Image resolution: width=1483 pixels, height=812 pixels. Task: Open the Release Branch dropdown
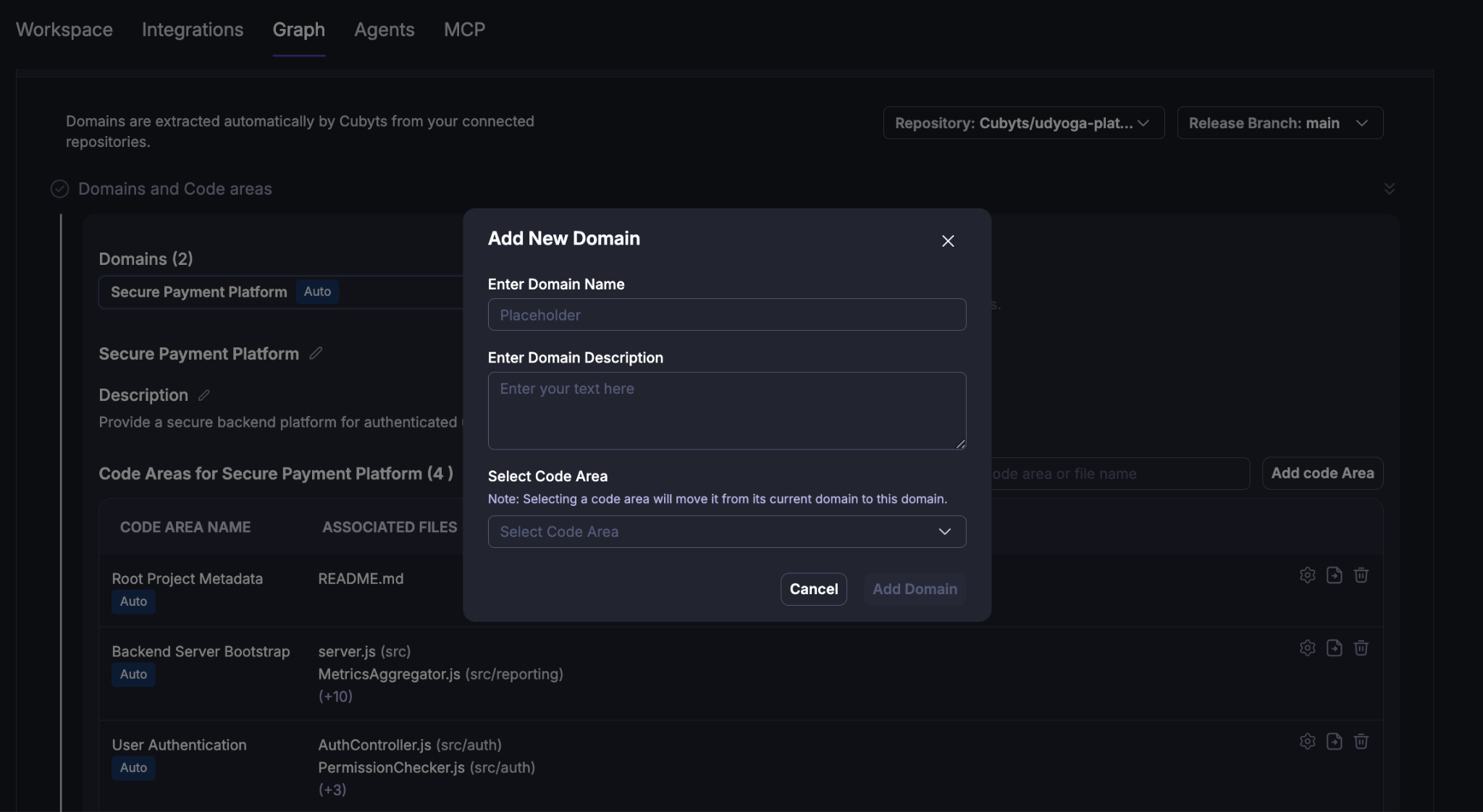[1280, 123]
